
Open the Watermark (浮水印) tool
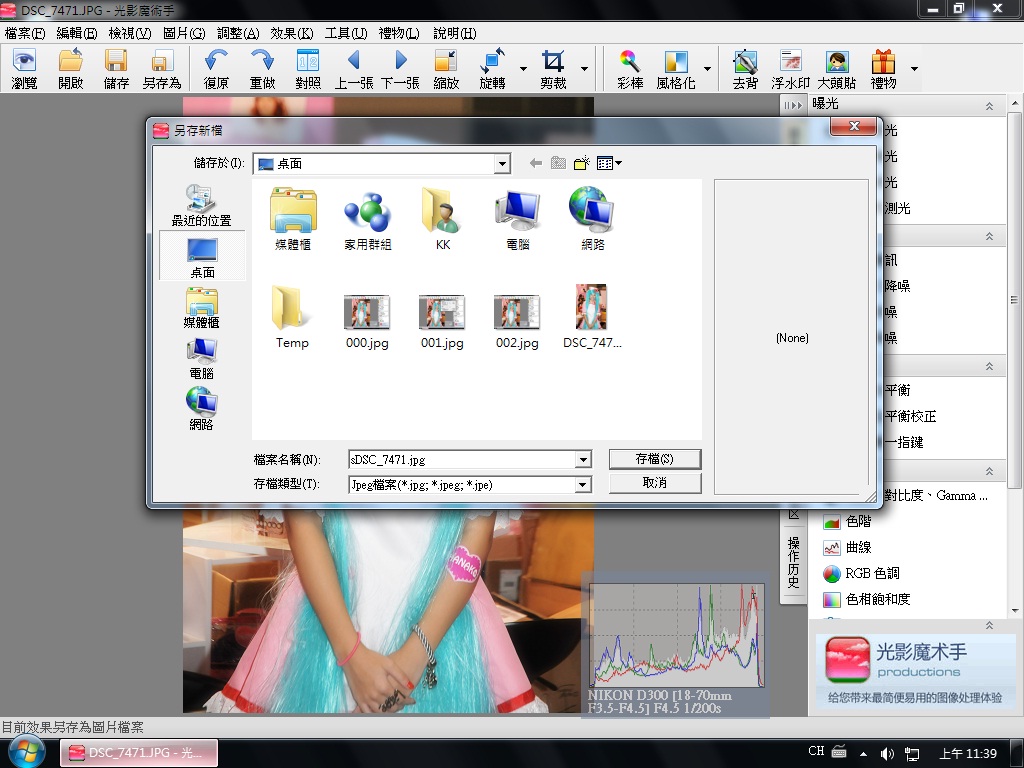(790, 69)
